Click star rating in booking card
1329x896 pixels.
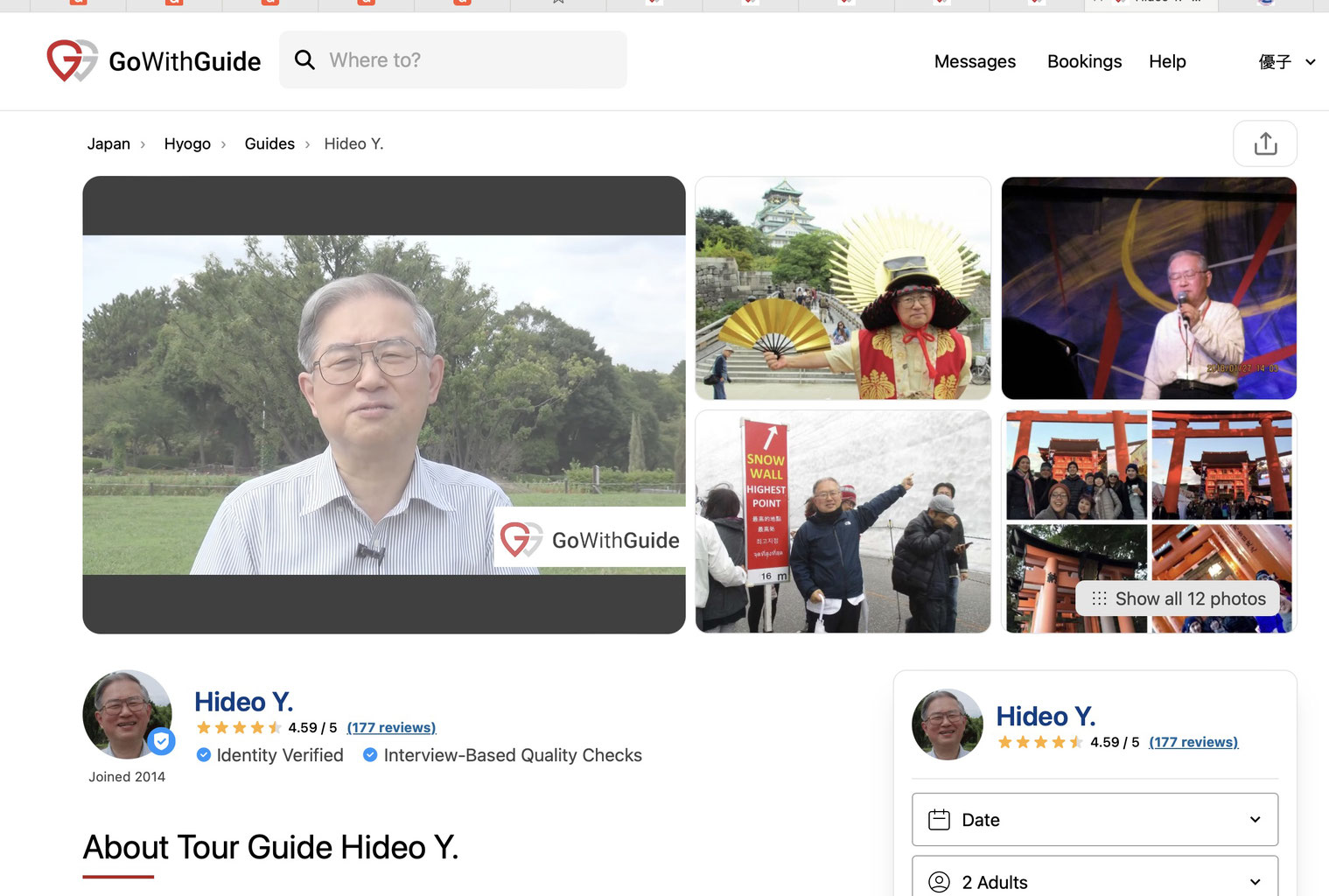[1041, 742]
